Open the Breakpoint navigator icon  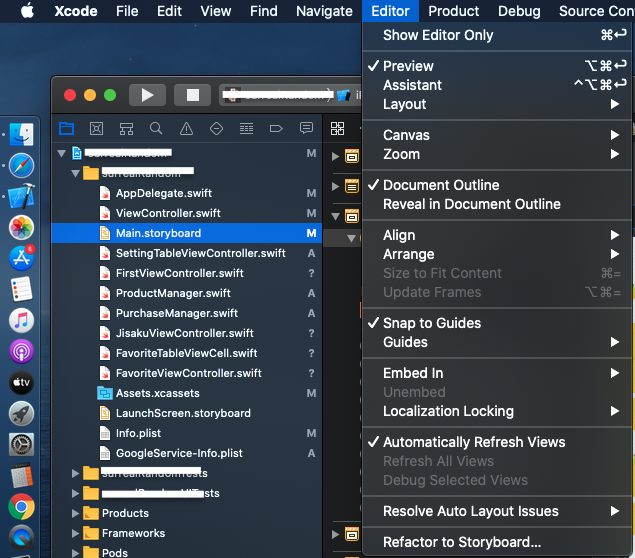pos(276,129)
